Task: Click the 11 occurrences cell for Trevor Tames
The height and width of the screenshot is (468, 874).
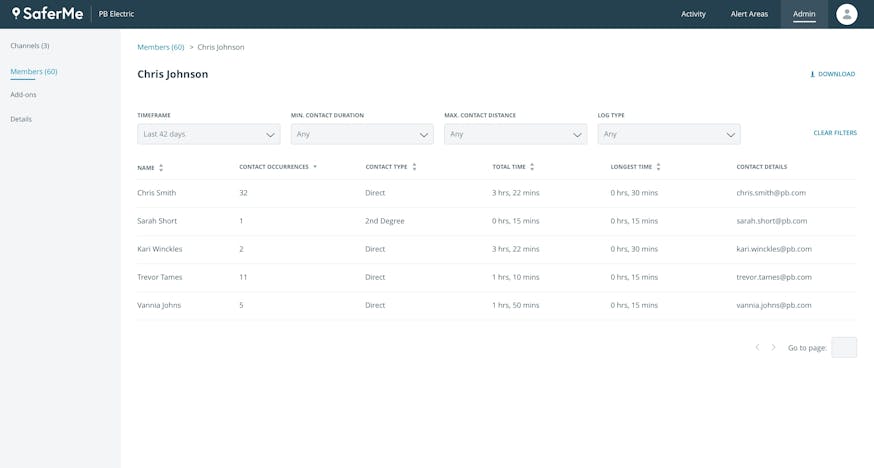Action: click(243, 277)
